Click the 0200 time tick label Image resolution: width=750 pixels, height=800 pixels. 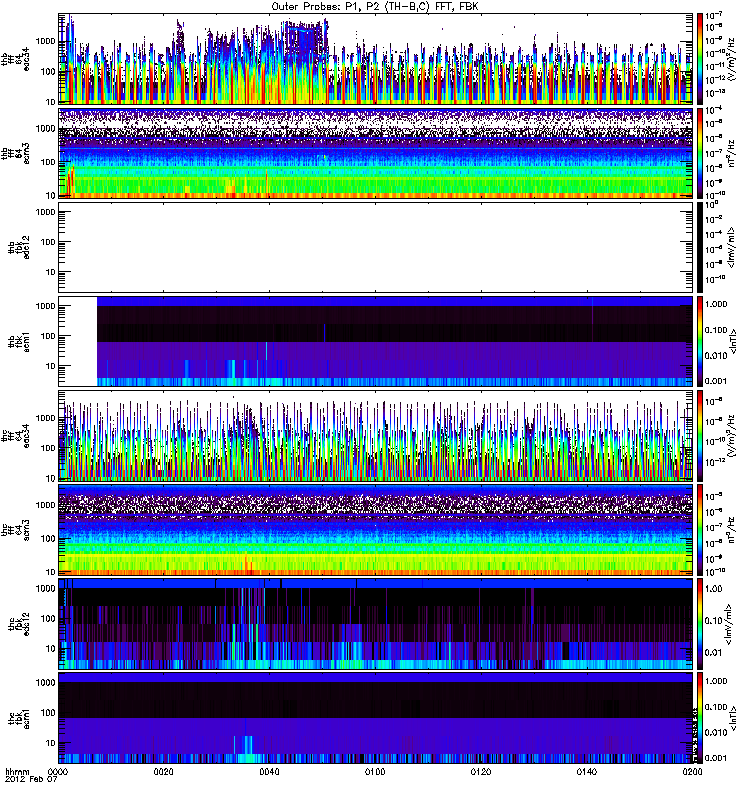click(692, 771)
